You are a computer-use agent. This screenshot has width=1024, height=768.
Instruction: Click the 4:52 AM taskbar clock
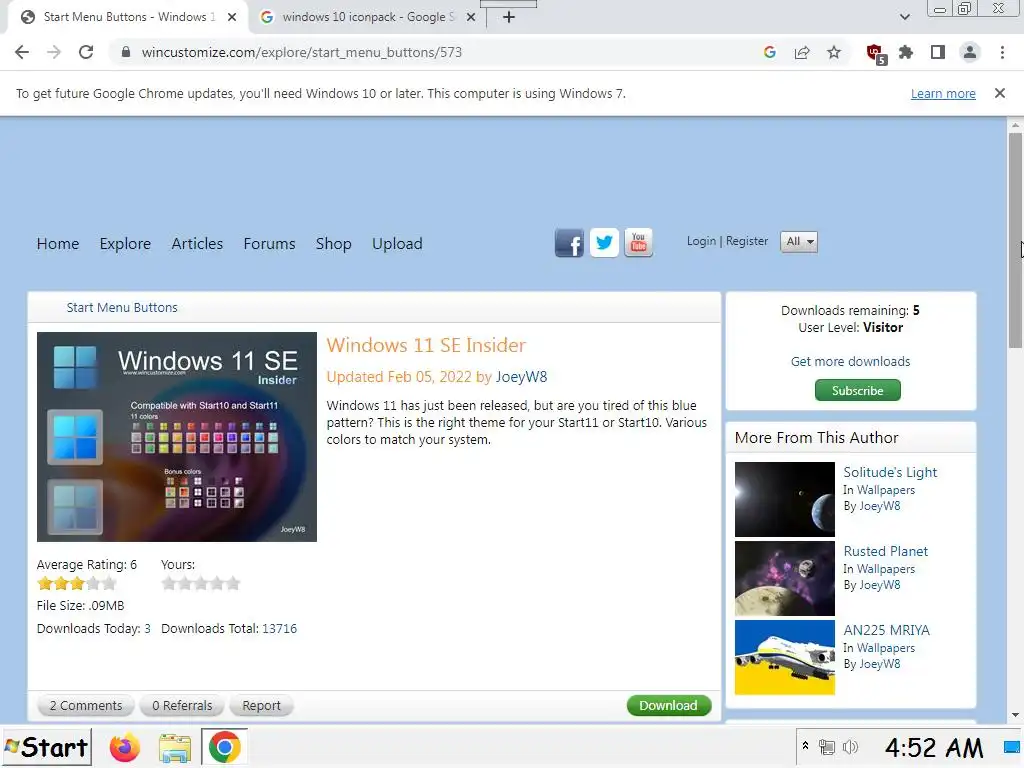click(933, 748)
